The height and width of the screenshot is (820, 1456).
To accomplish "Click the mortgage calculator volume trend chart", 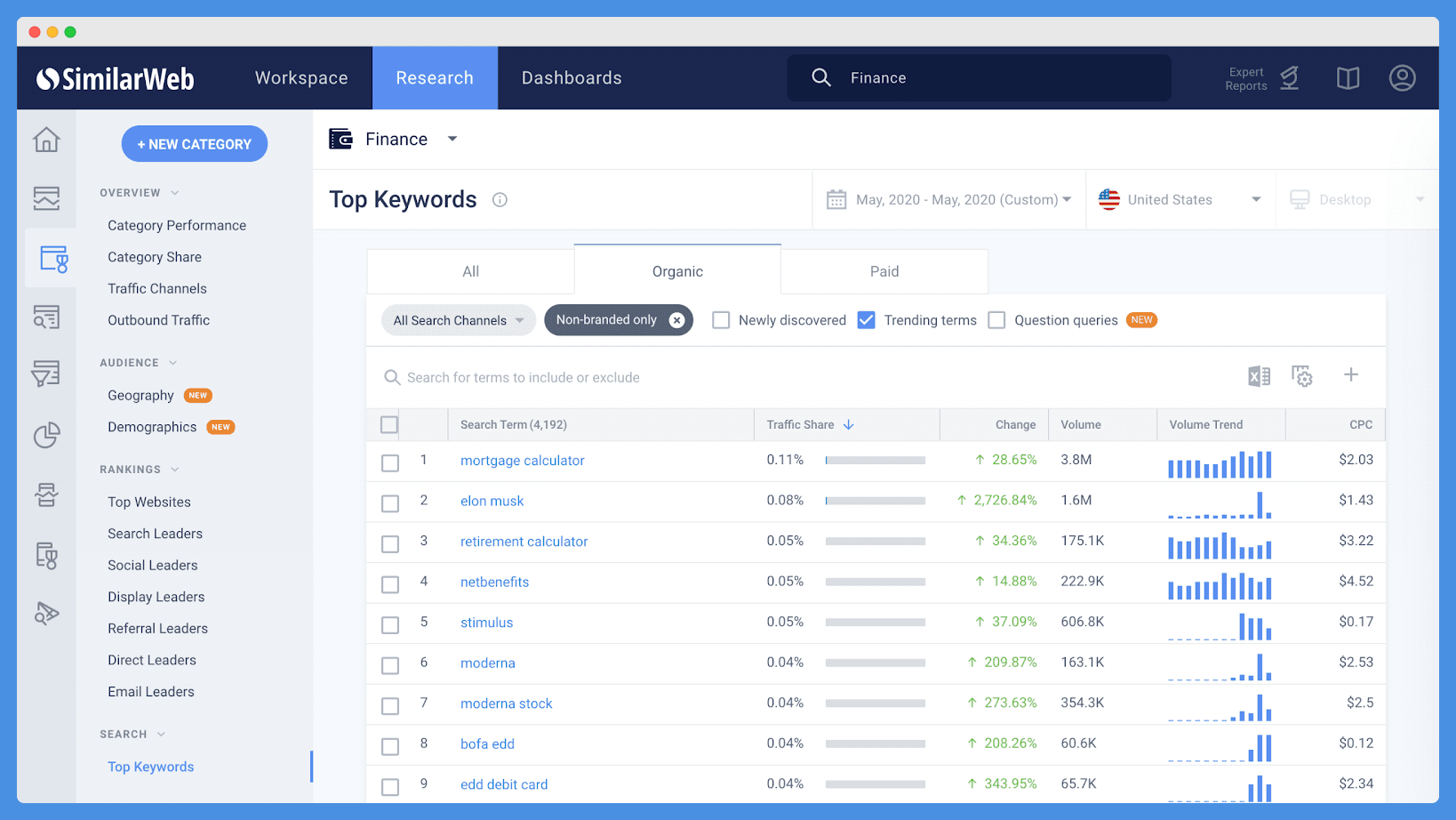I will 1220,464.
